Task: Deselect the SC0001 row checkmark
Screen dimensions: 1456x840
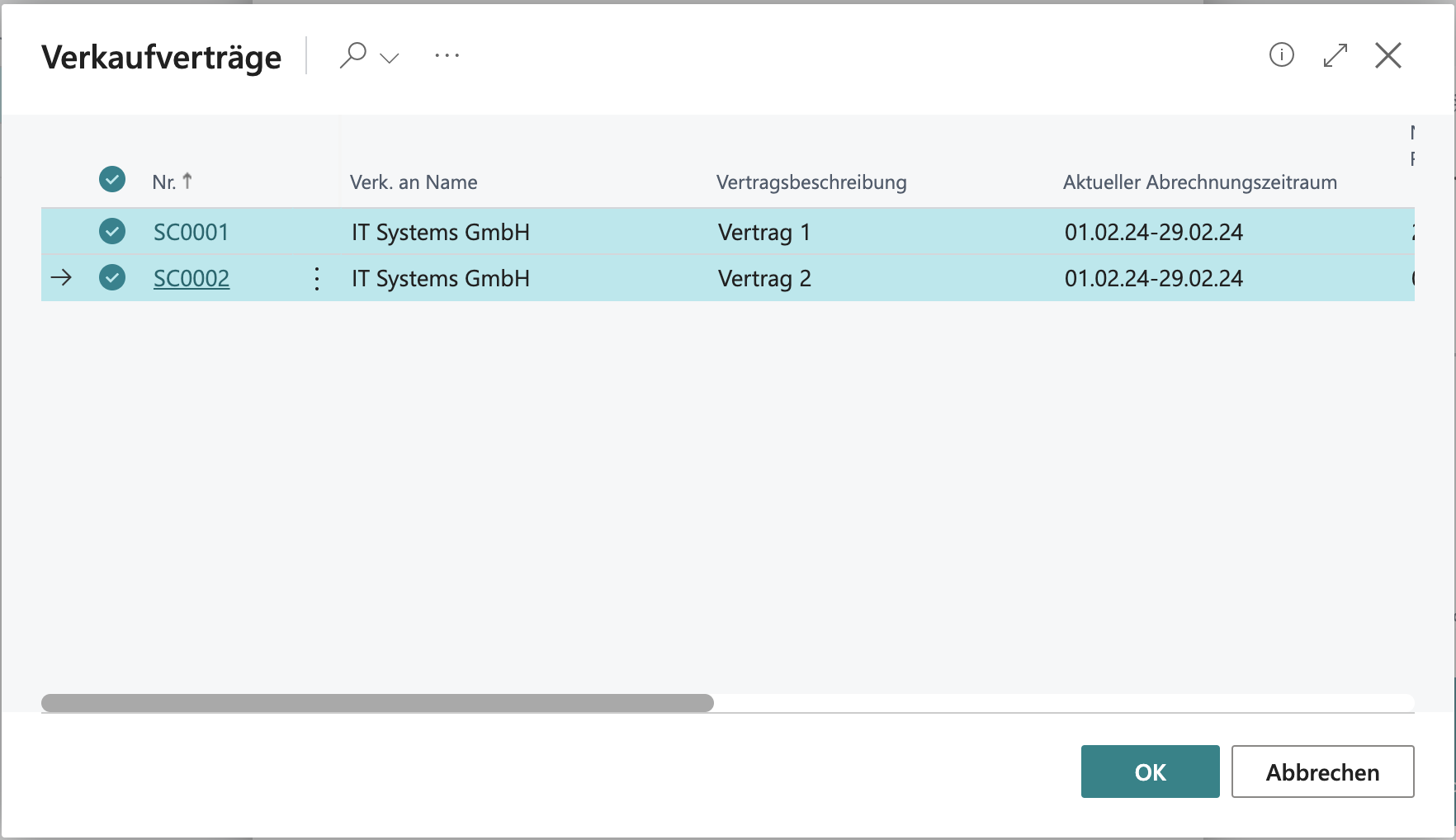Action: [x=112, y=231]
